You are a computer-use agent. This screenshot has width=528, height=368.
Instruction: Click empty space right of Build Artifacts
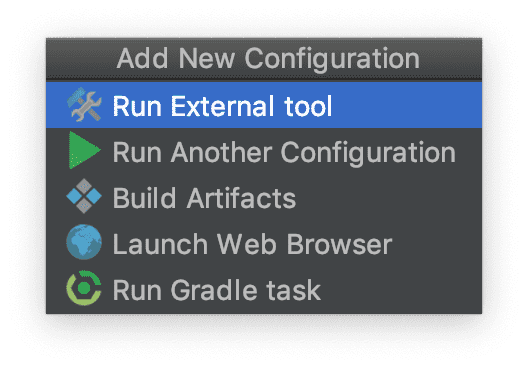tap(387, 197)
